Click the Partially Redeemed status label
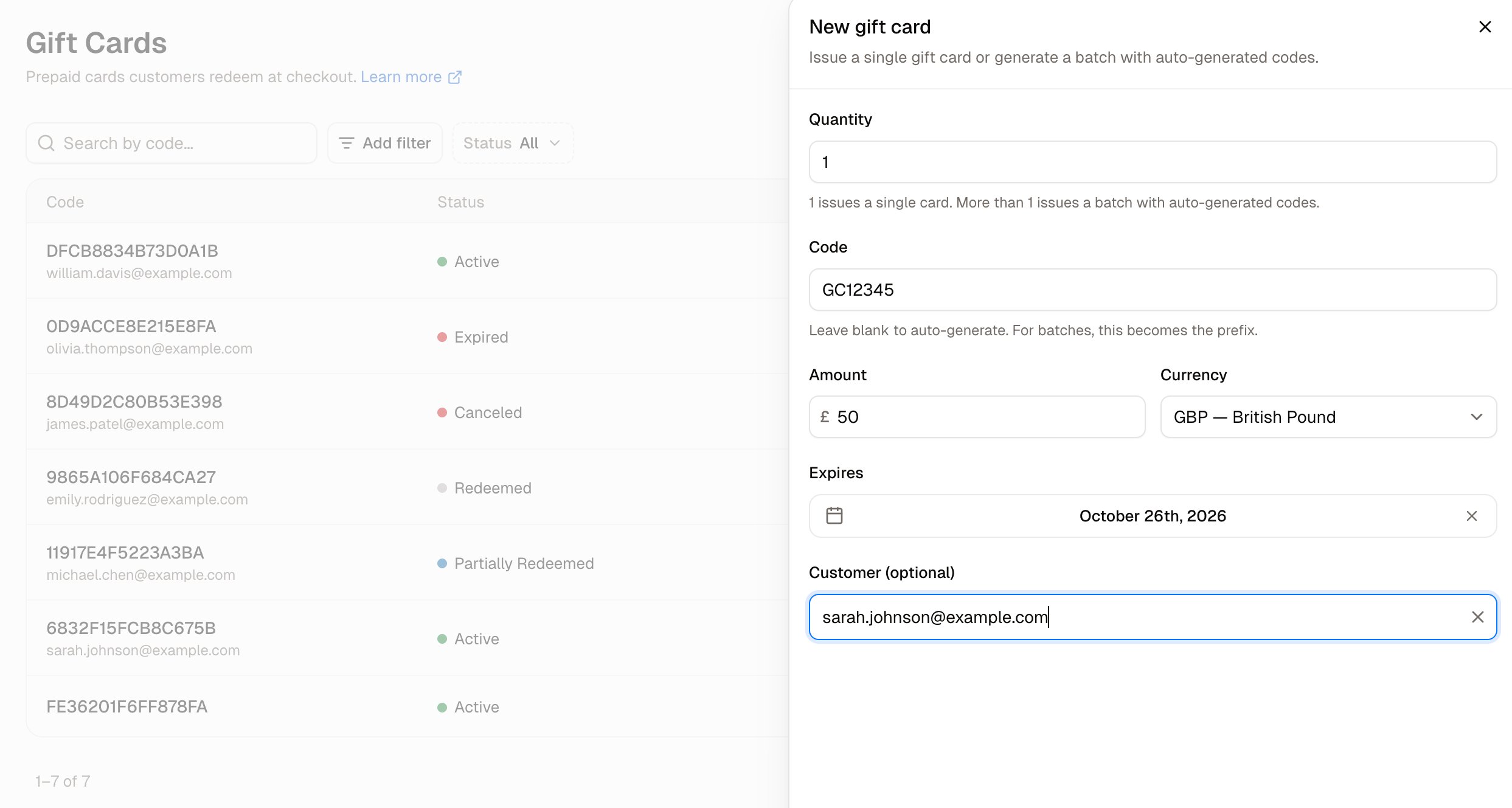The height and width of the screenshot is (808, 1512). click(x=524, y=563)
